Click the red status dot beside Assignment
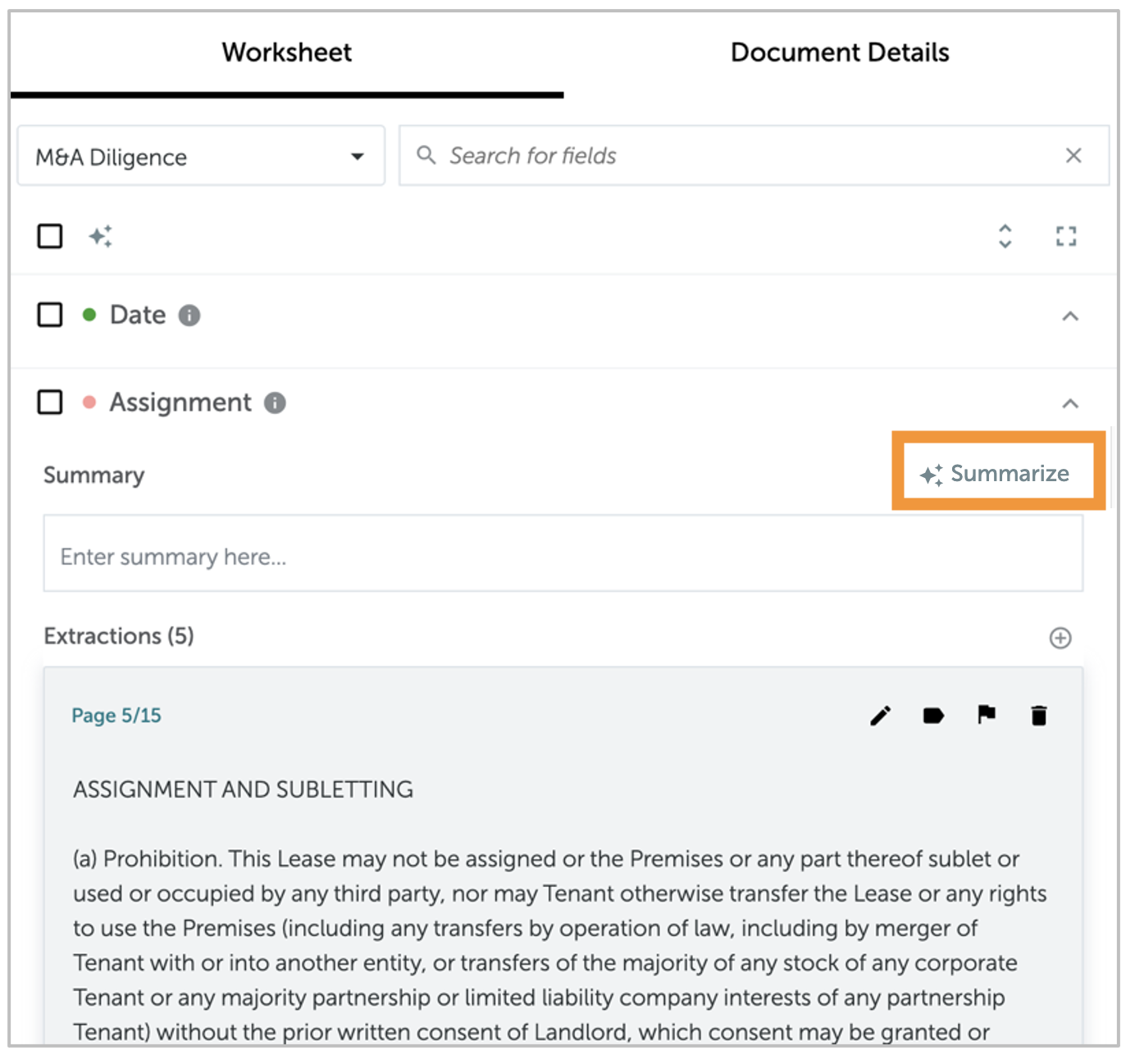Image resolution: width=1135 pixels, height=1064 pixels. pos(89,402)
